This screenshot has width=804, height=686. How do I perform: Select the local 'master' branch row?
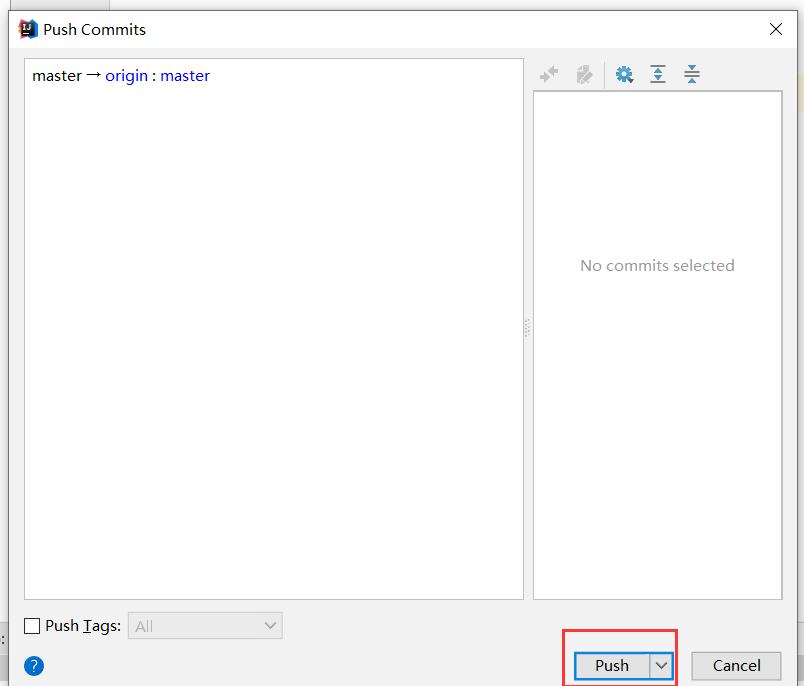tap(274, 76)
